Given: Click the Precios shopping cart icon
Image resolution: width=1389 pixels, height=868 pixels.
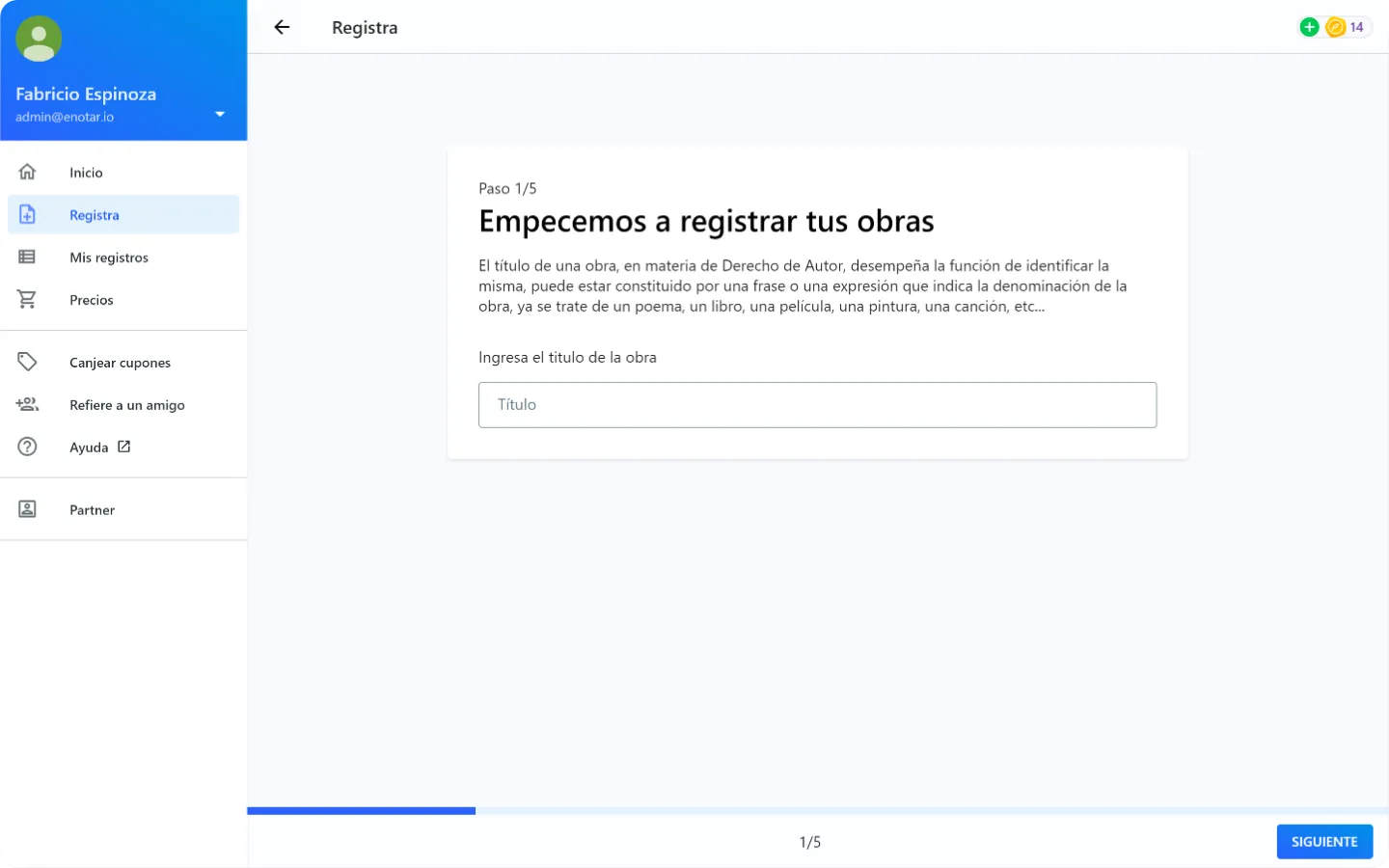Looking at the screenshot, I should click(27, 299).
